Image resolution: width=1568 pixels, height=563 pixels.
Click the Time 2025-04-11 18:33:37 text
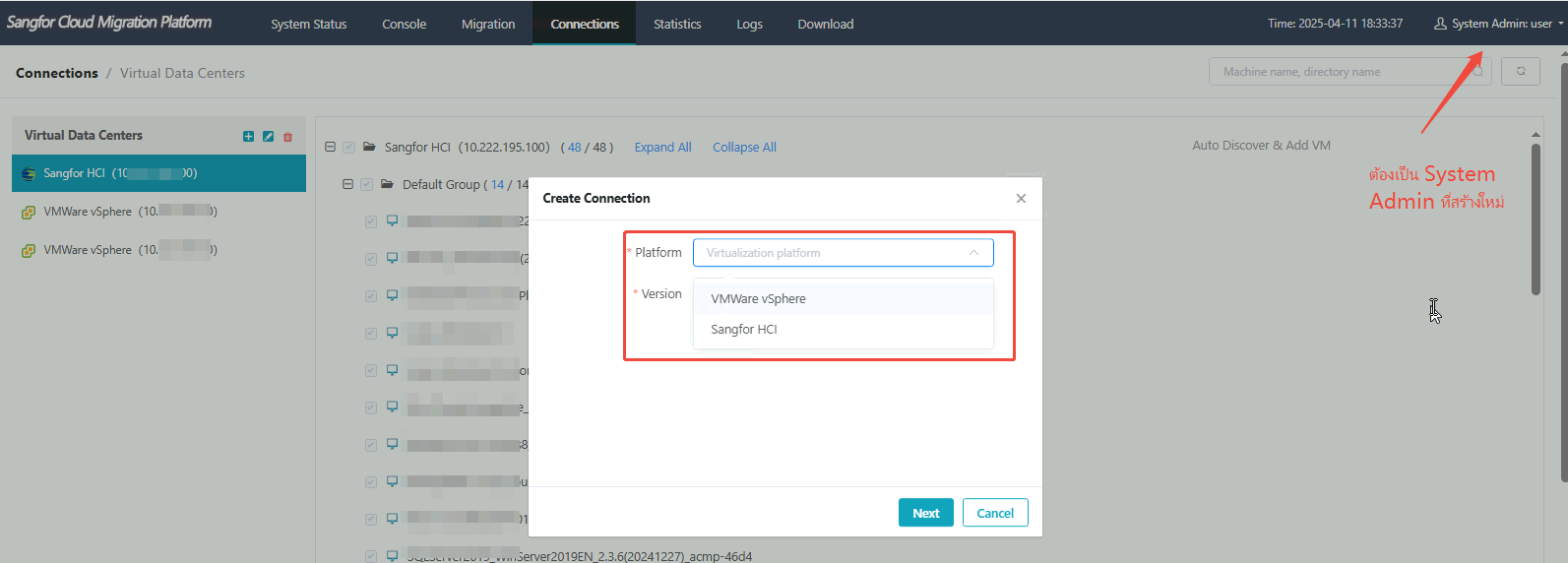1335,24
